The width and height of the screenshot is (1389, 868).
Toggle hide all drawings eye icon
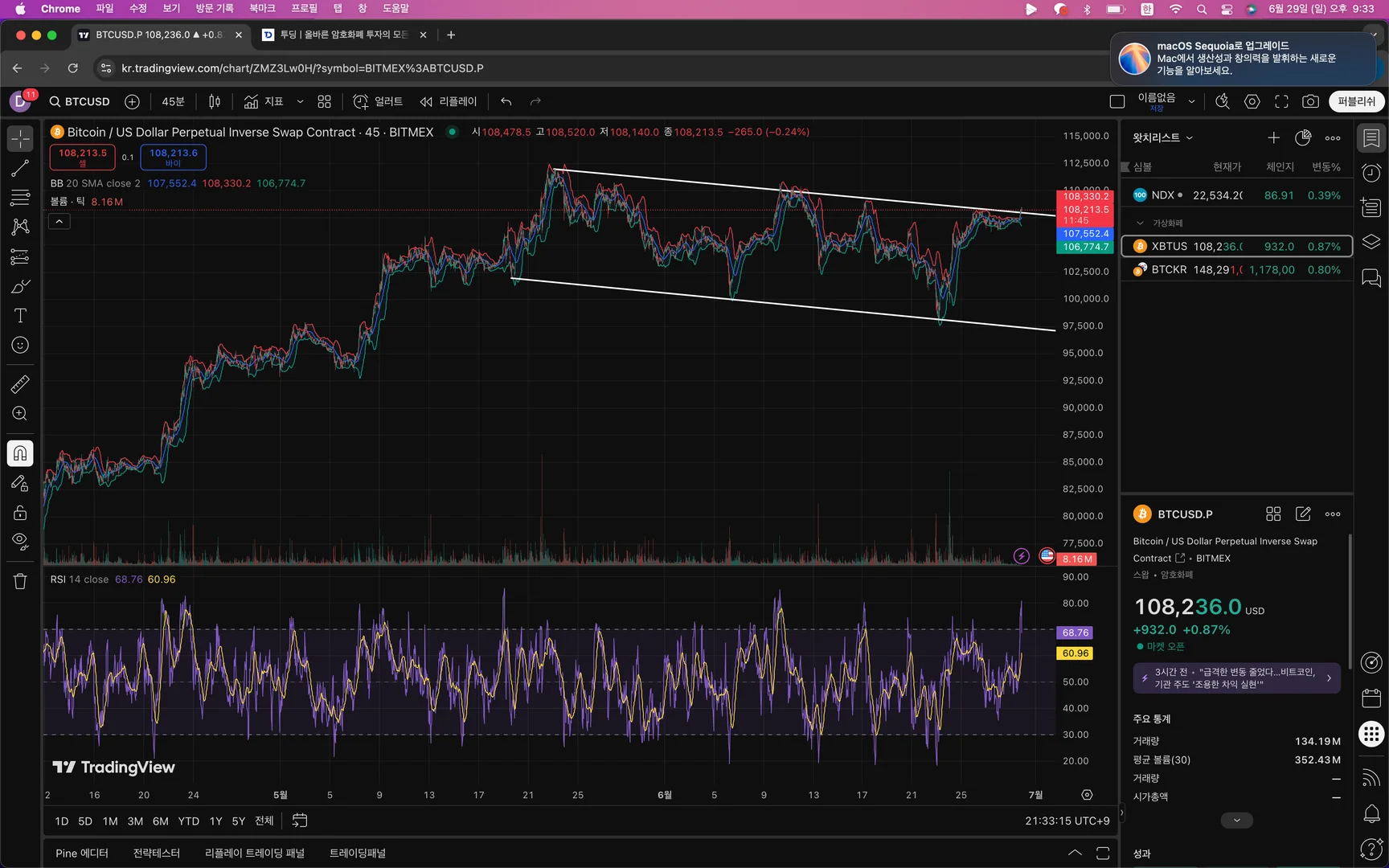tap(20, 541)
